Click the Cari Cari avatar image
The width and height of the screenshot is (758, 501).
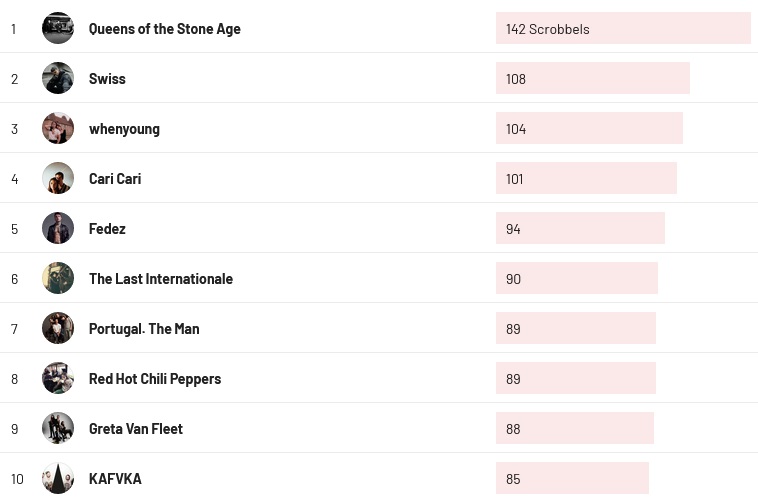pyautogui.click(x=58, y=178)
